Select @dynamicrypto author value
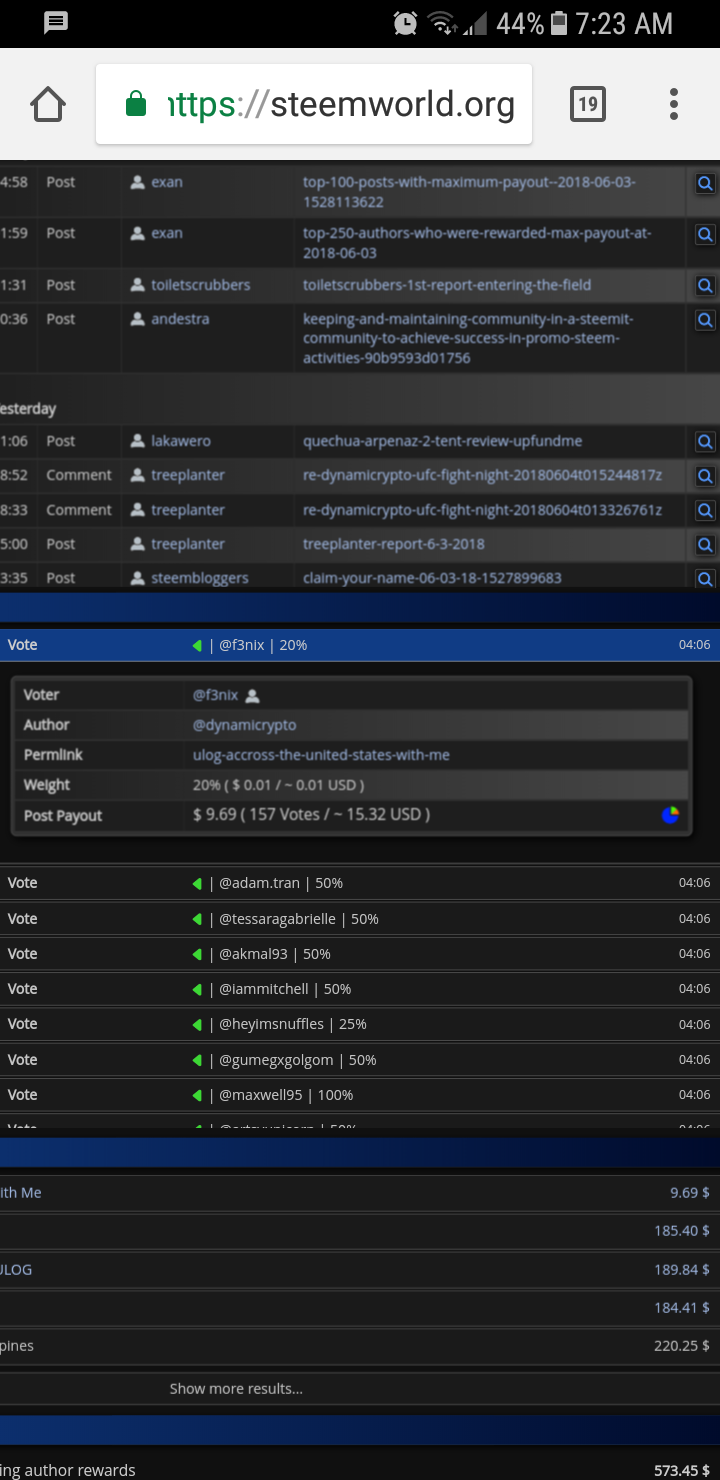This screenshot has height=1480, width=720. (245, 725)
